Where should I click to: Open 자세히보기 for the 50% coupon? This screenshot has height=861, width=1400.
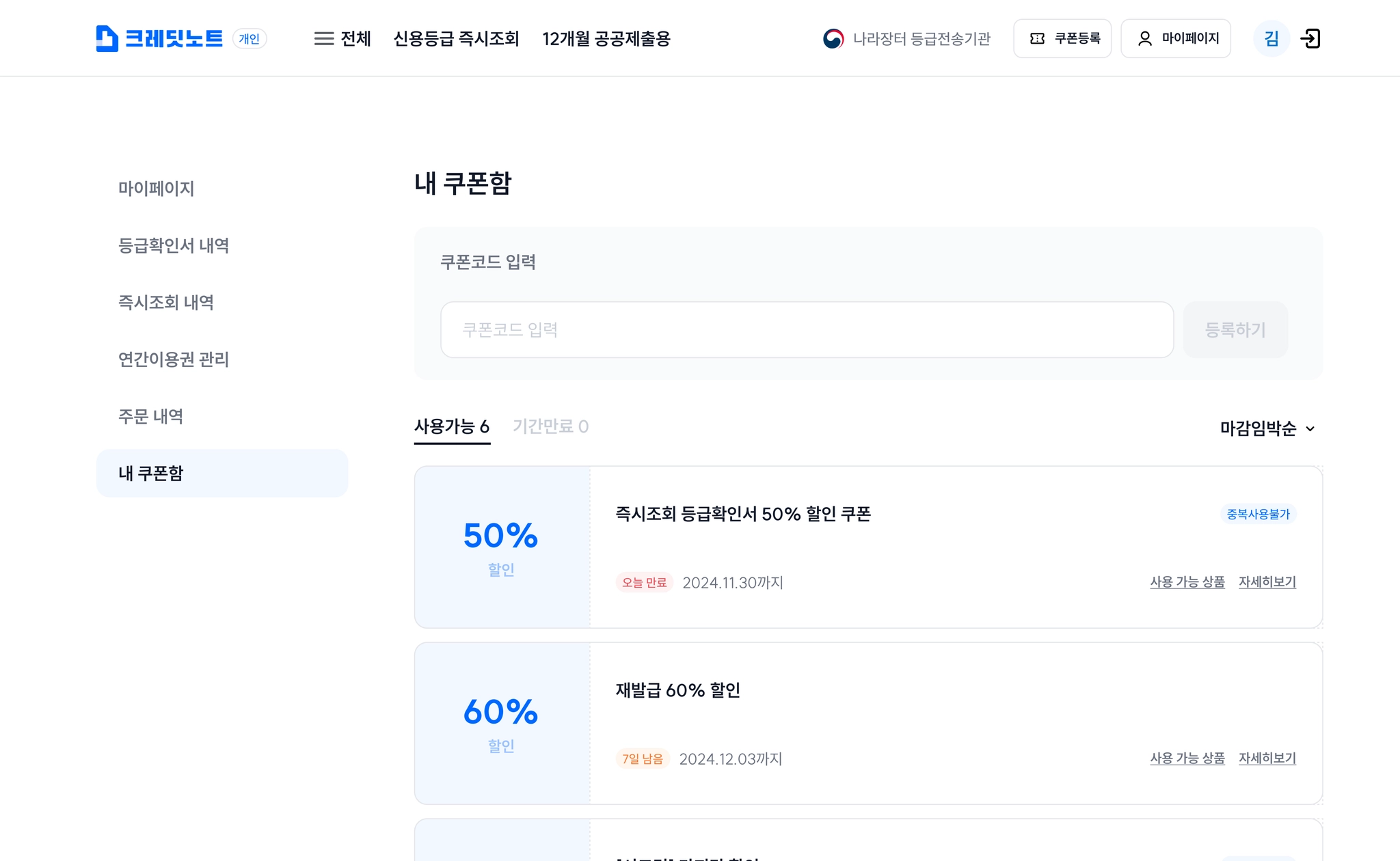point(1267,582)
